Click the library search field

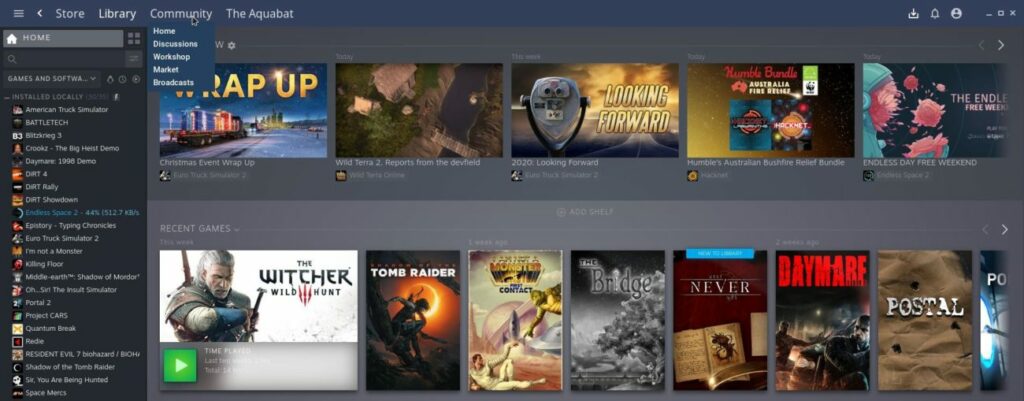[x=60, y=59]
